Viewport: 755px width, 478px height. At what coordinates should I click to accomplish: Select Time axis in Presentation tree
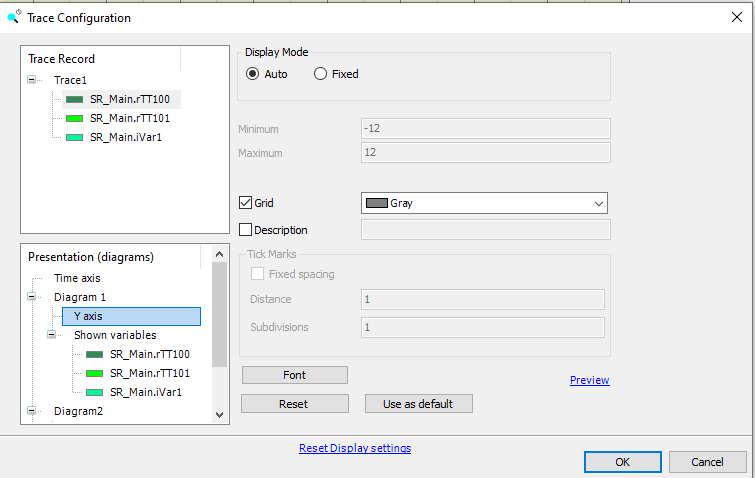(x=77, y=278)
